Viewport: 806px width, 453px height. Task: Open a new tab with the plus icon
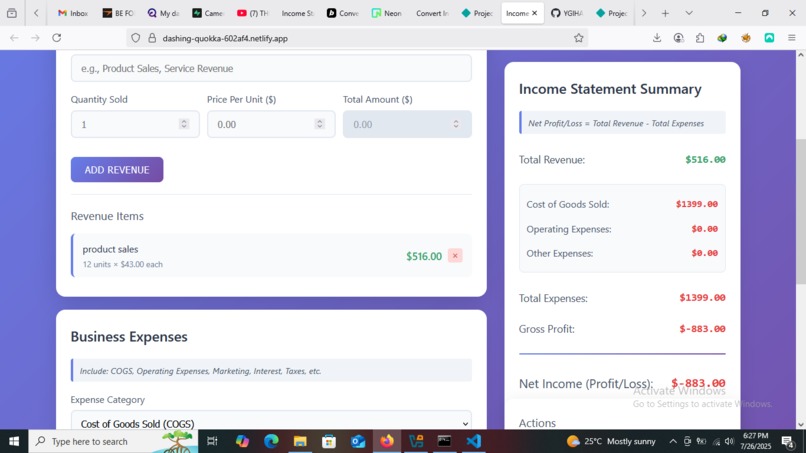coord(665,13)
